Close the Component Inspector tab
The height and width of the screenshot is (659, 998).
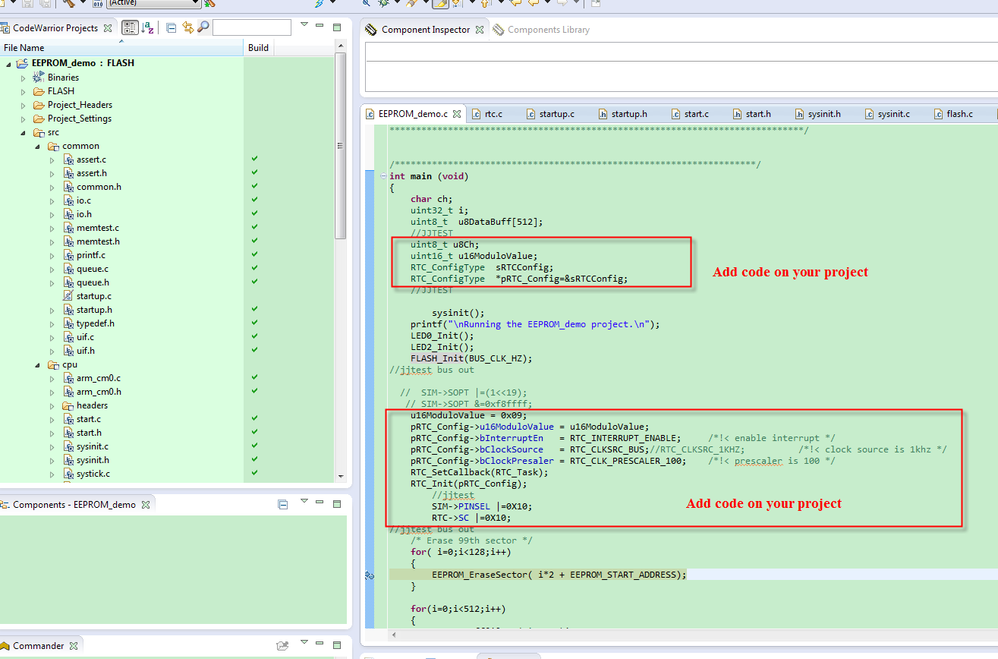click(x=480, y=29)
